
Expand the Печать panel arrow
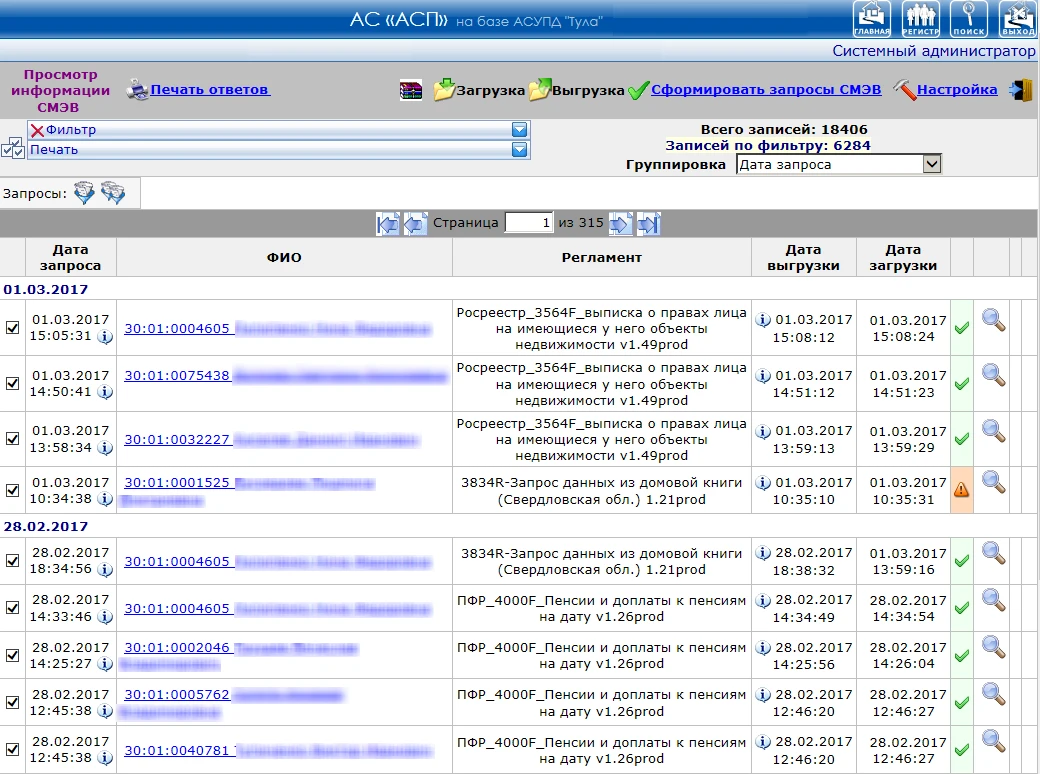point(519,150)
